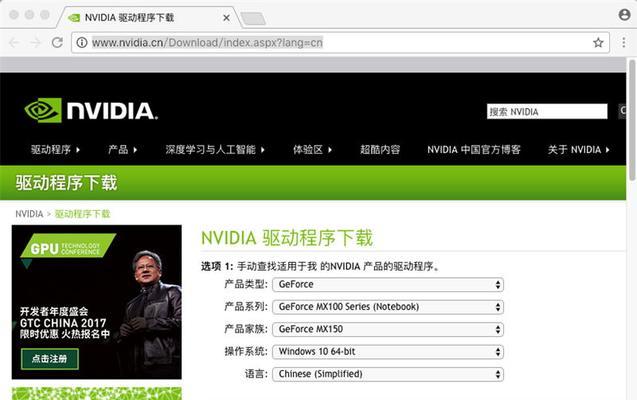Click the address bar URL
Image resolution: width=637 pixels, height=400 pixels.
207,43
